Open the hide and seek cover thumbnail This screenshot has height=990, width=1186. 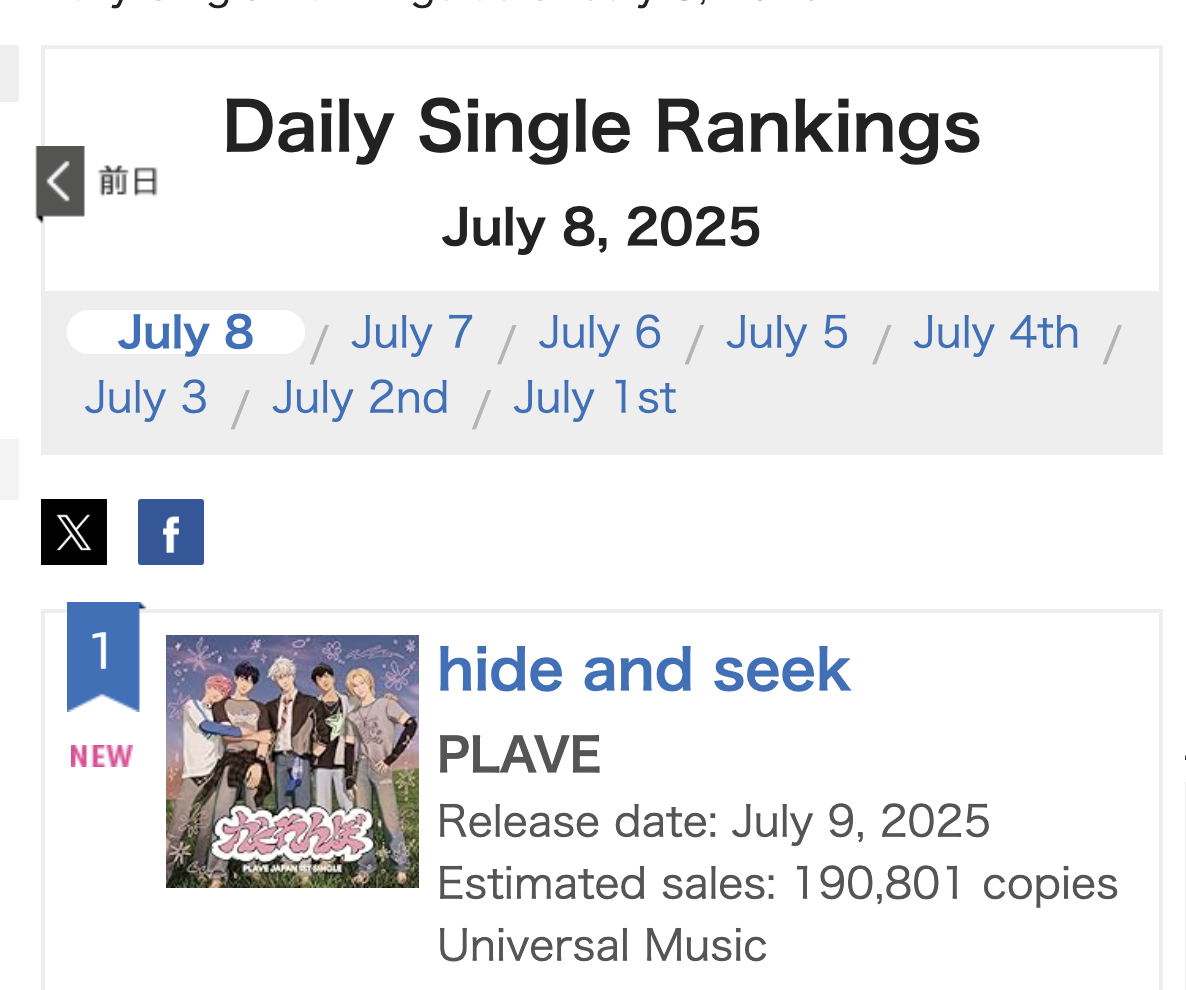(x=292, y=761)
